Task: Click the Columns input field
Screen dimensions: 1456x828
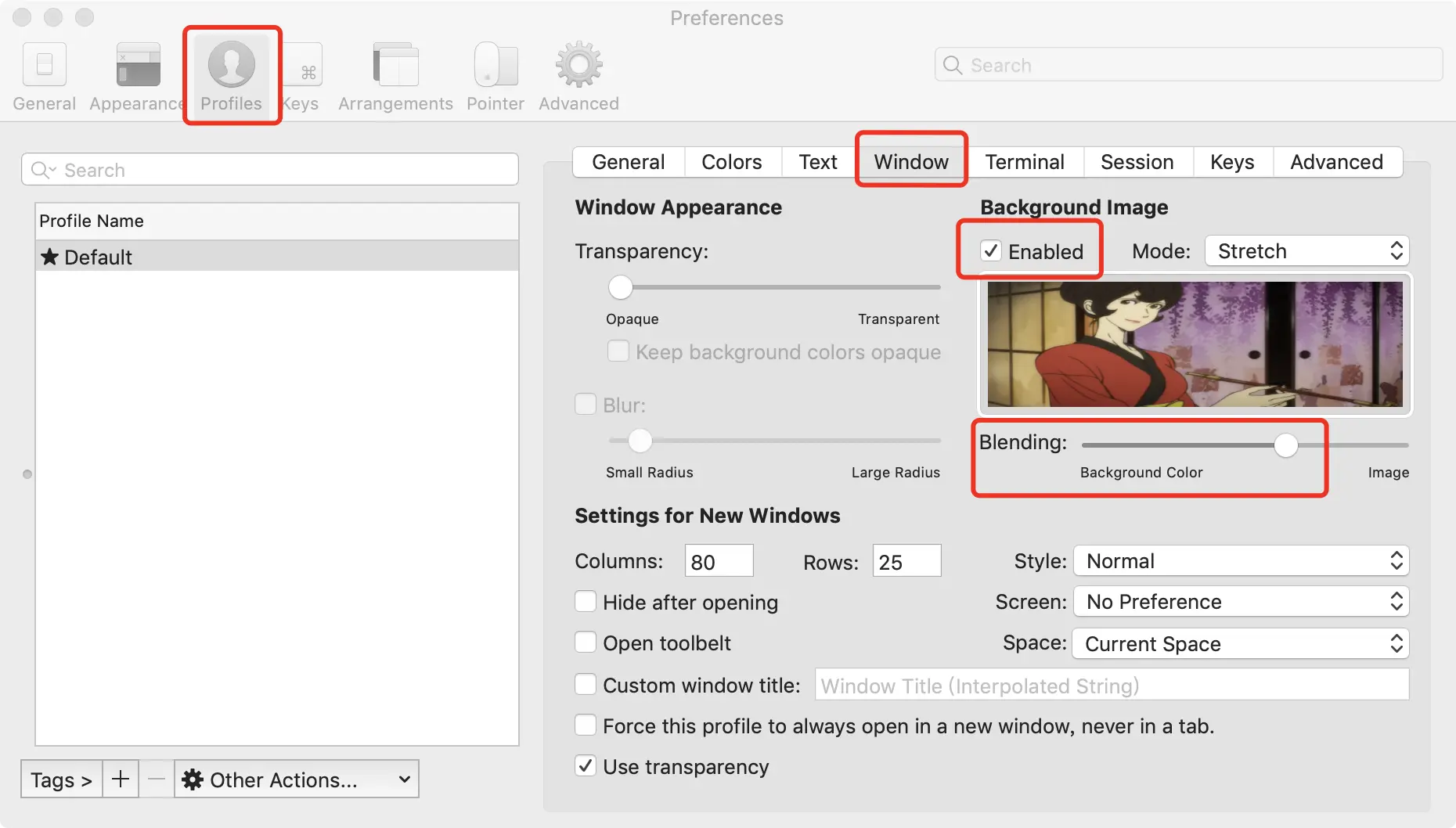Action: [x=719, y=561]
